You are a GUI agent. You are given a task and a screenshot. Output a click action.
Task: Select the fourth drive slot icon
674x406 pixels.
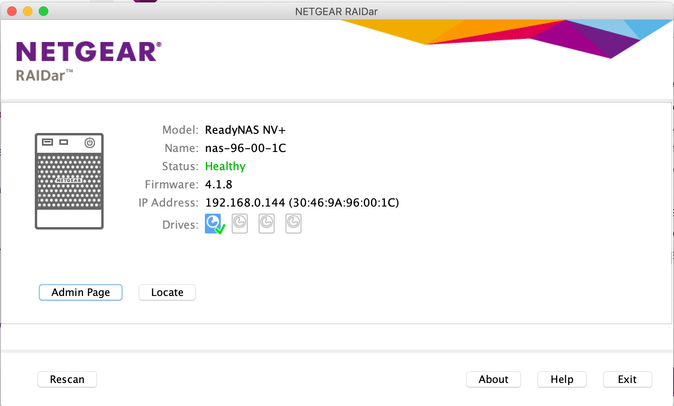[293, 225]
